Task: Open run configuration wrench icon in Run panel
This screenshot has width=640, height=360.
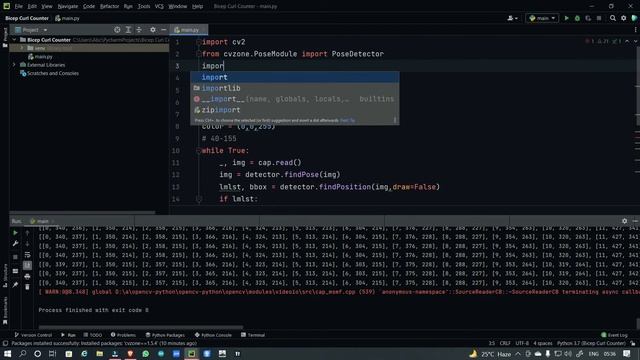Action: pyautogui.click(x=16, y=244)
